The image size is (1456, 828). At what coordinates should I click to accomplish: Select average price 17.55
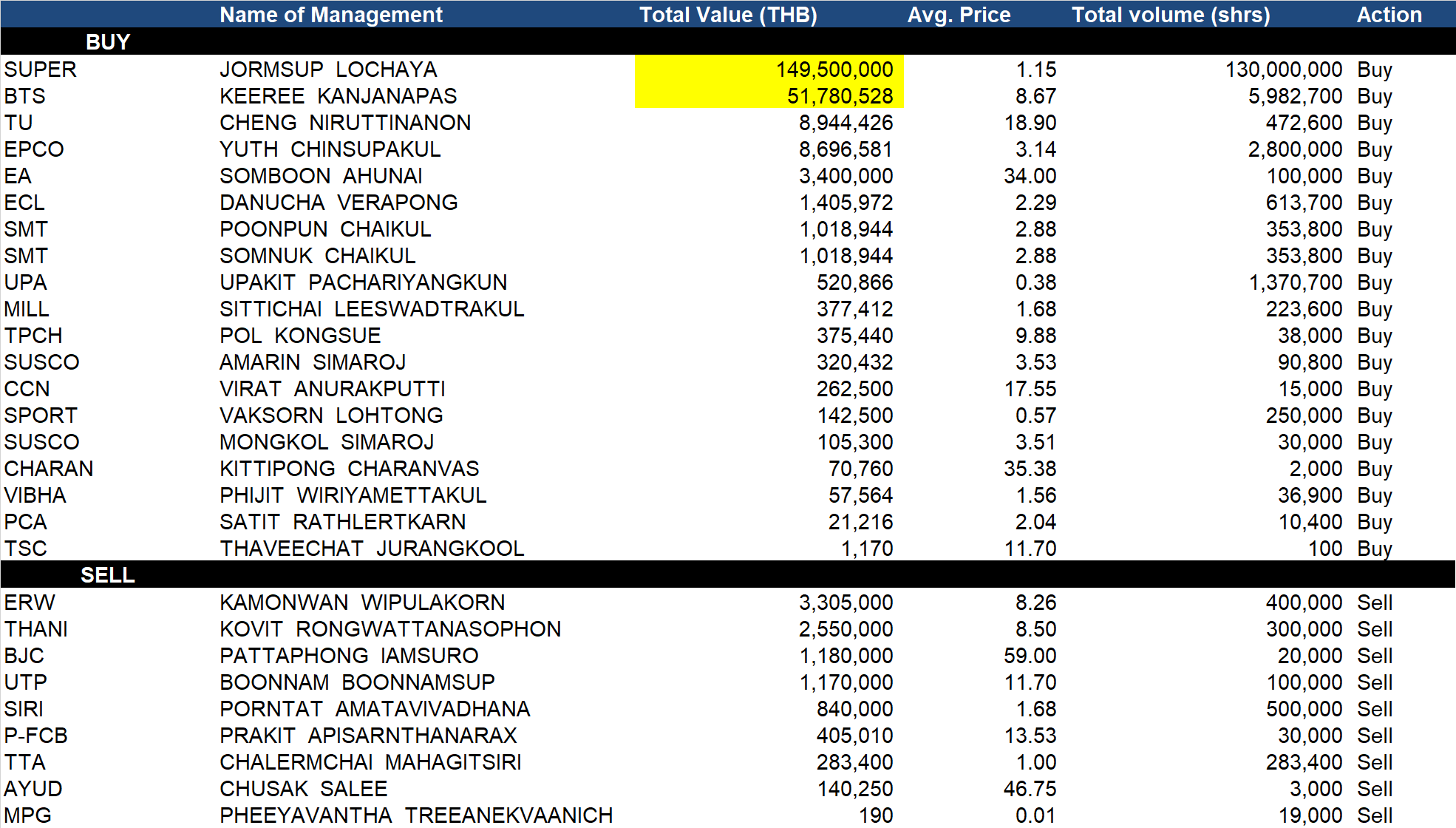point(1030,389)
